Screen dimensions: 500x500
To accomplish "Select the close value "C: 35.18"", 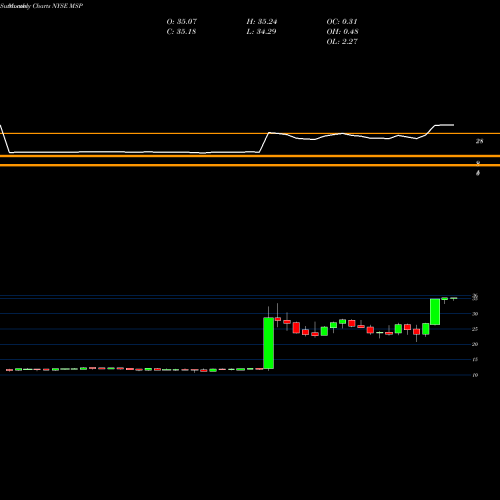I will [x=181, y=32].
